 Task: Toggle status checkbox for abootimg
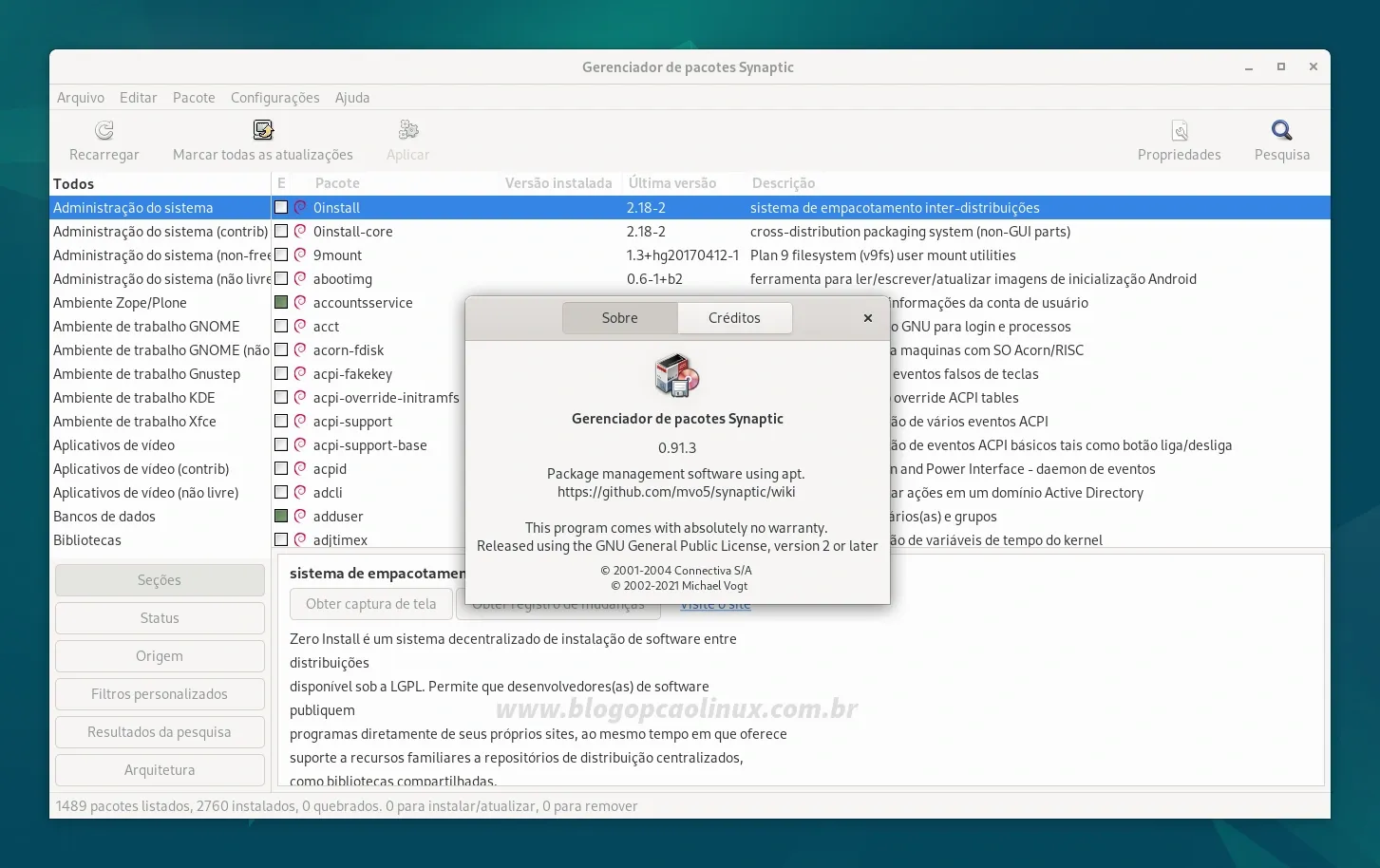[281, 278]
